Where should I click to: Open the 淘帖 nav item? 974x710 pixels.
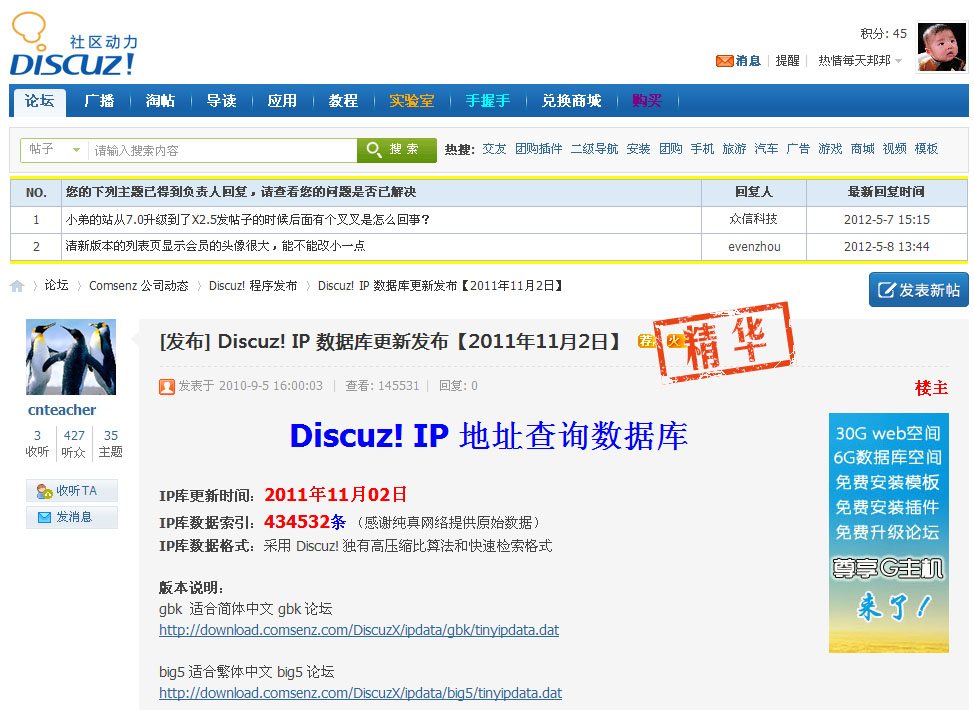click(x=160, y=101)
